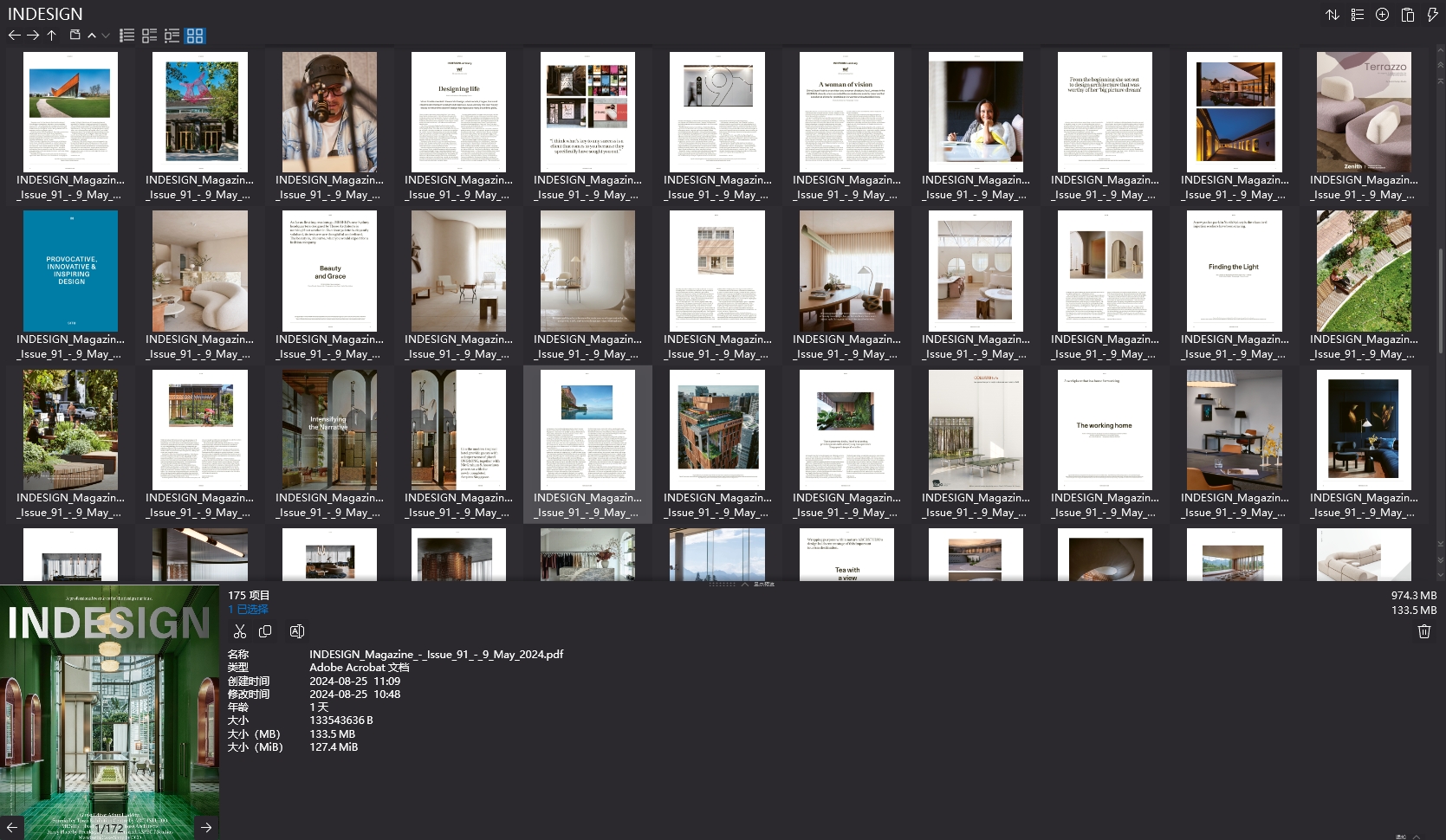
Task: Select the man with headphones thumbnail
Action: [x=329, y=112]
